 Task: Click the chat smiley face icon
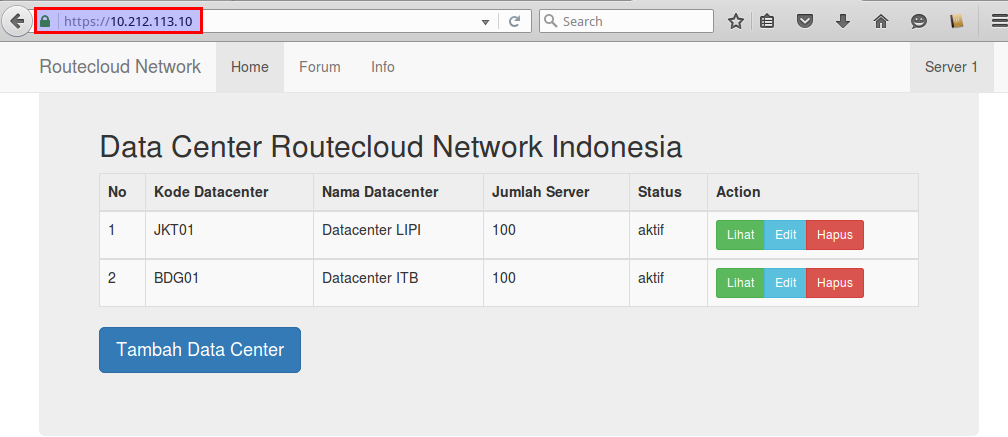point(919,22)
